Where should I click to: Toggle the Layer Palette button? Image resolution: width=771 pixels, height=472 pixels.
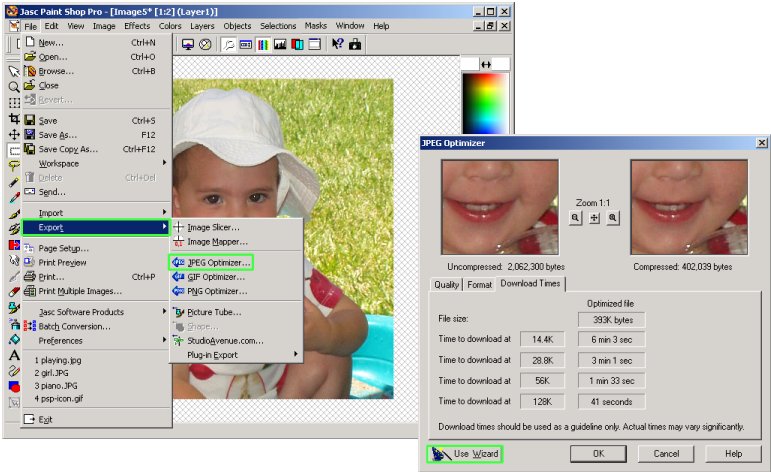(297, 45)
